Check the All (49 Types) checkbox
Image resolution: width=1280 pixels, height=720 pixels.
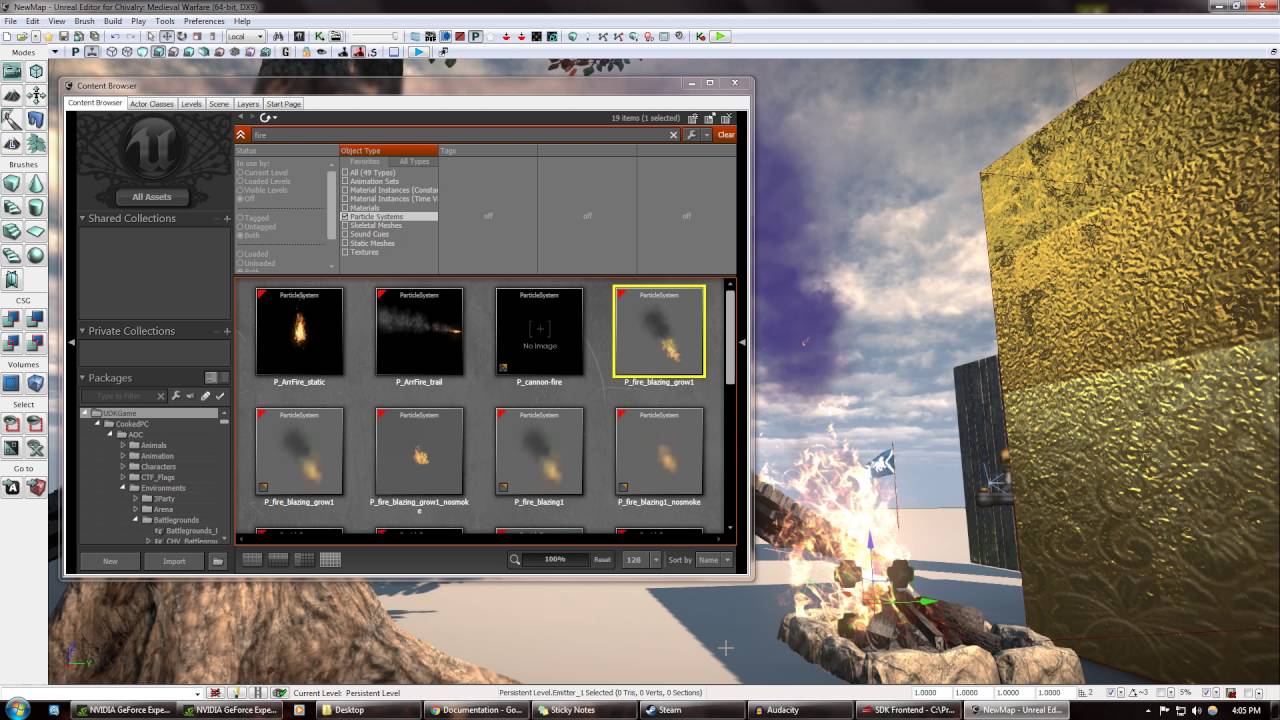tap(345, 173)
